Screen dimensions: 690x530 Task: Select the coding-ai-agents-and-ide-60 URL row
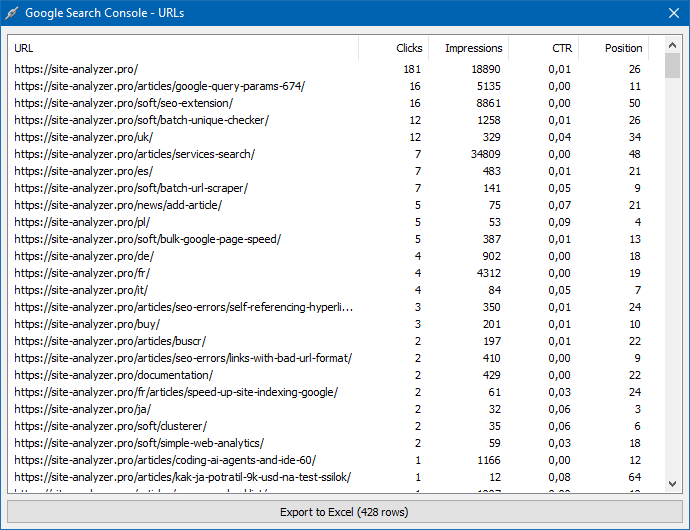pos(327,460)
